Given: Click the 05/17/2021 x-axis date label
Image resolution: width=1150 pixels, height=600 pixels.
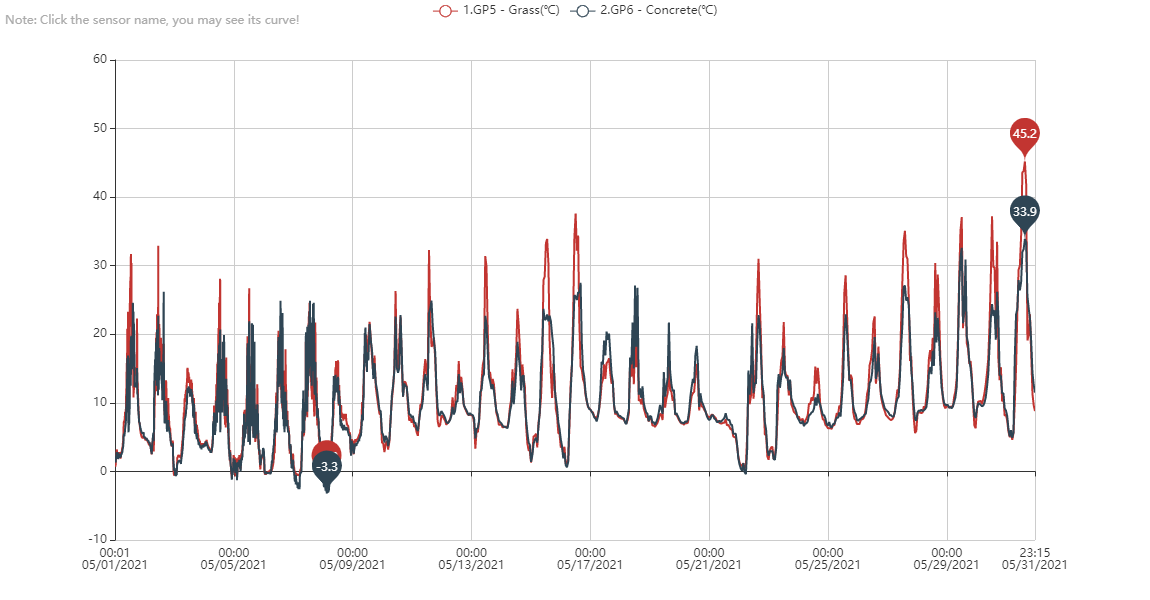Looking at the screenshot, I should (x=590, y=564).
